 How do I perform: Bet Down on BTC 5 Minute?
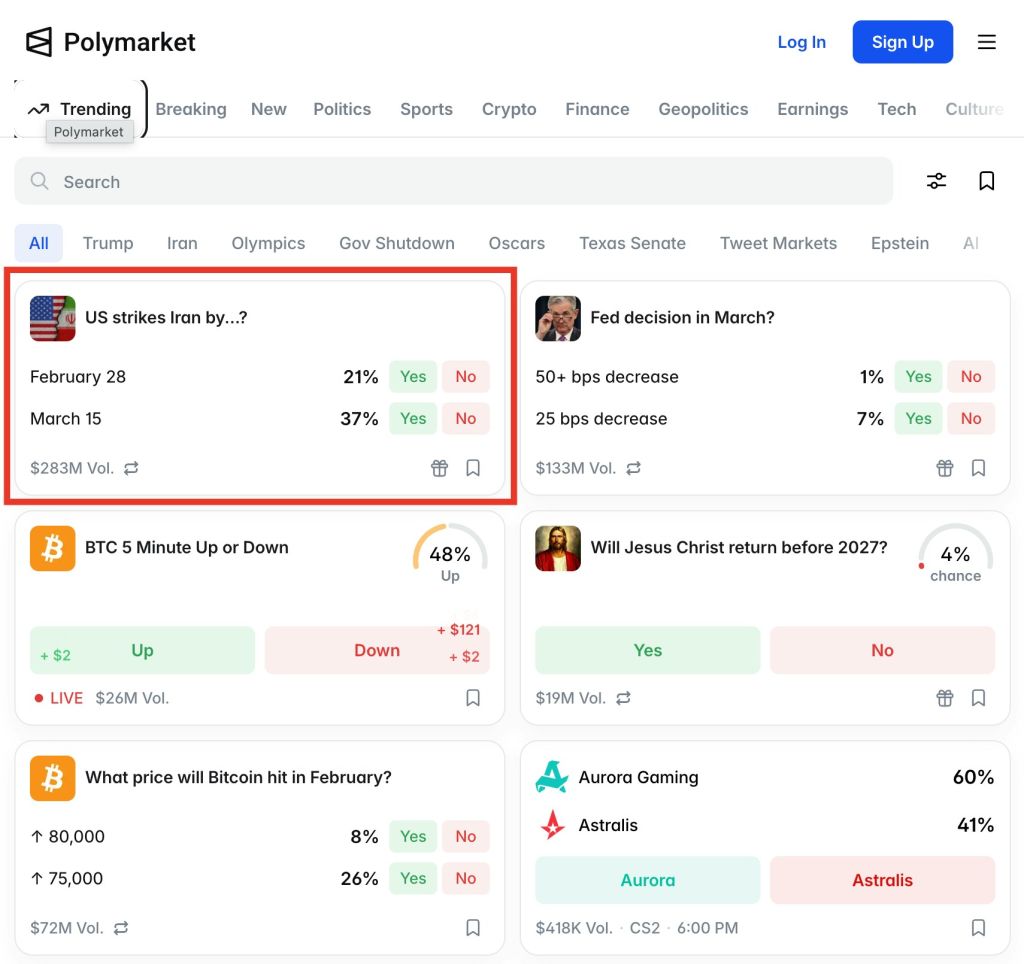(377, 650)
